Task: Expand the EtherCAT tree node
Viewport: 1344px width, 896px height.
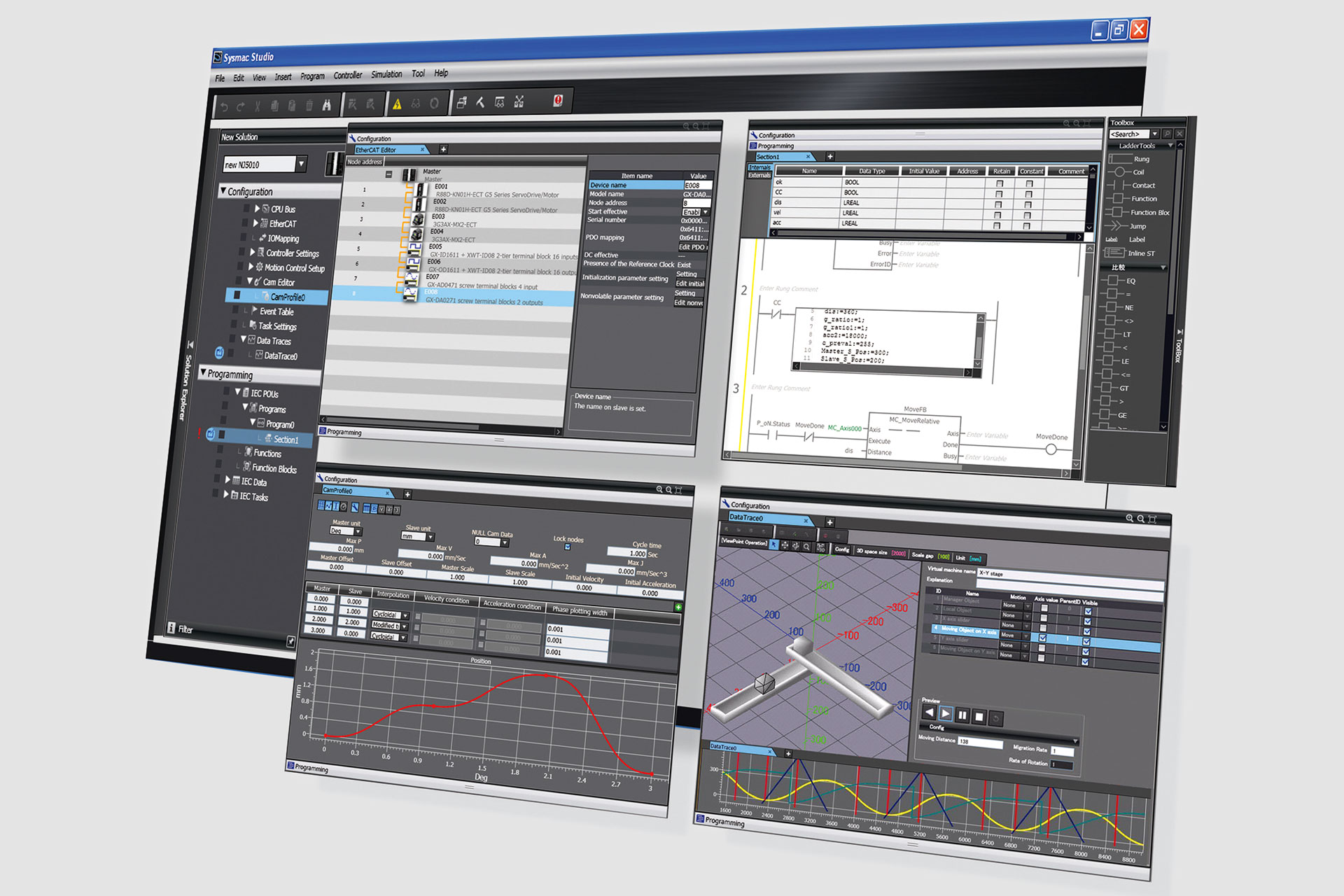Action: tap(255, 223)
